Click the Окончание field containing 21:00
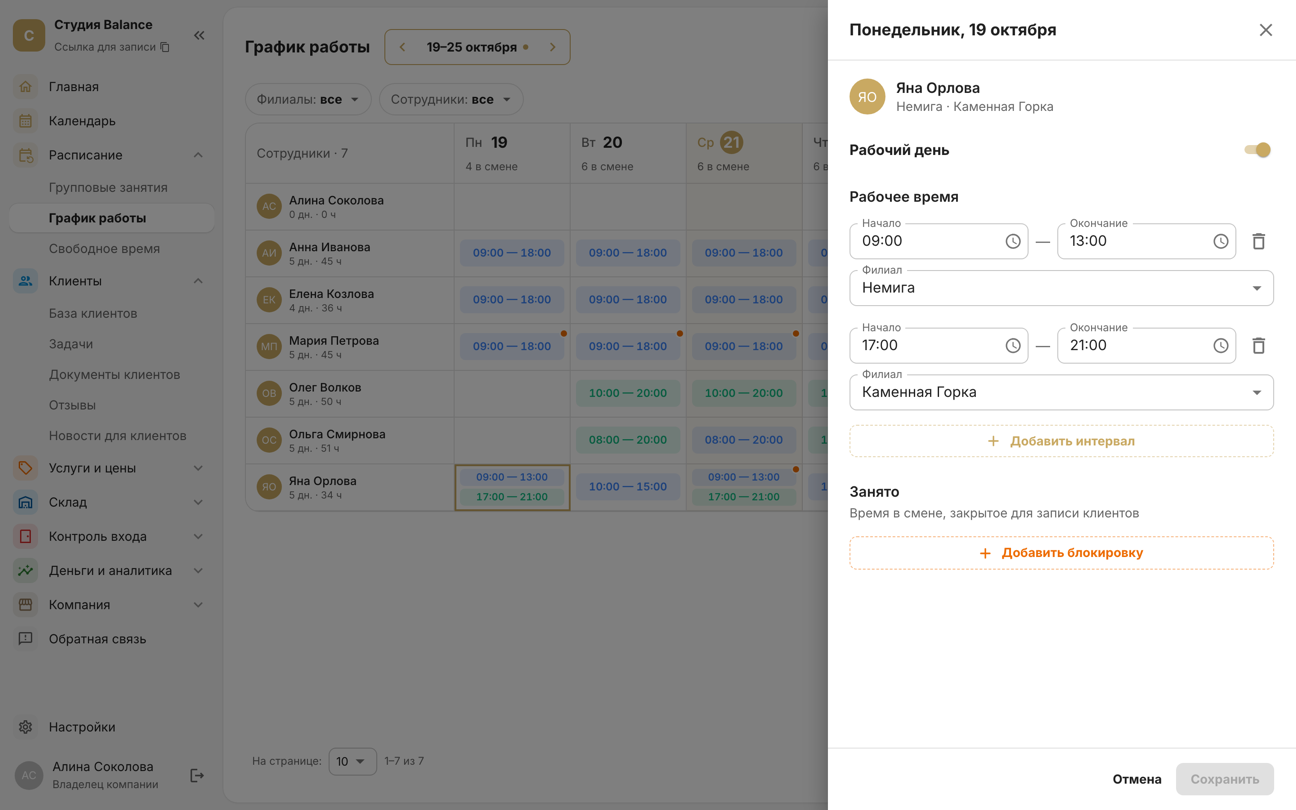The width and height of the screenshot is (1296, 810). [x=1146, y=346]
